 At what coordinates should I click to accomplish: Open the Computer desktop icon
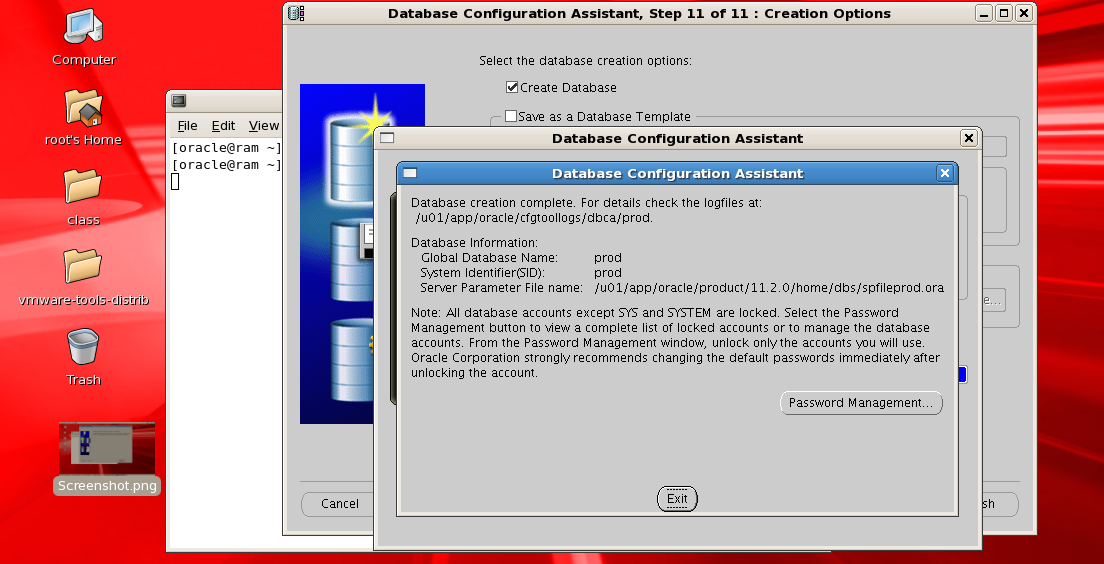tap(84, 28)
